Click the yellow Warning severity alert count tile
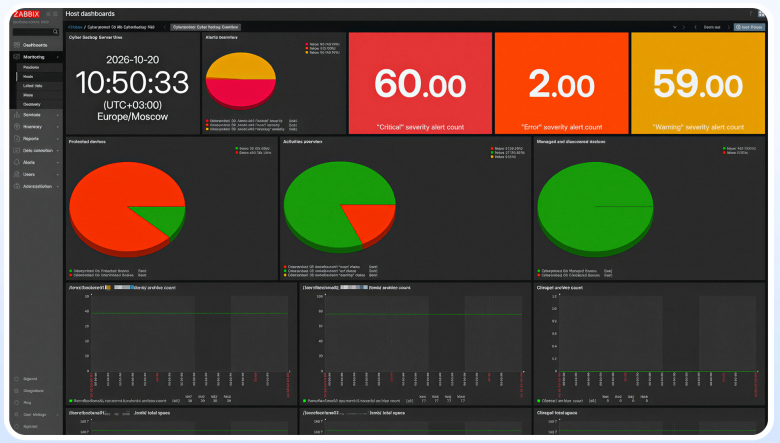This screenshot has width=780, height=443. click(x=698, y=83)
